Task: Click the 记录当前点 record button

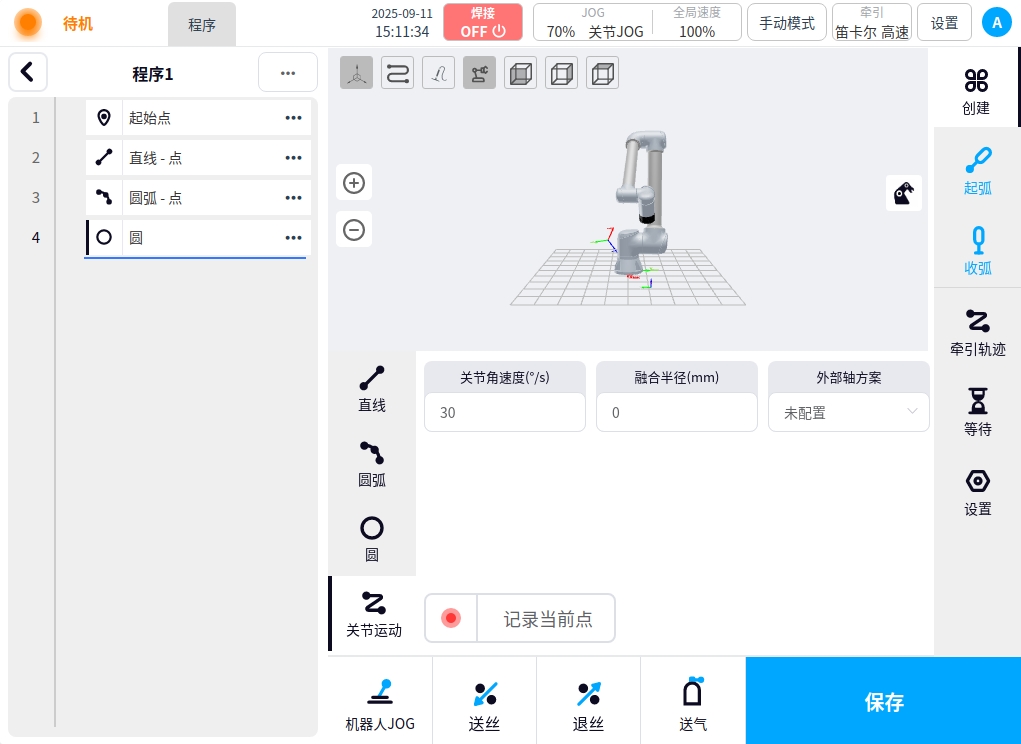Action: coord(520,619)
